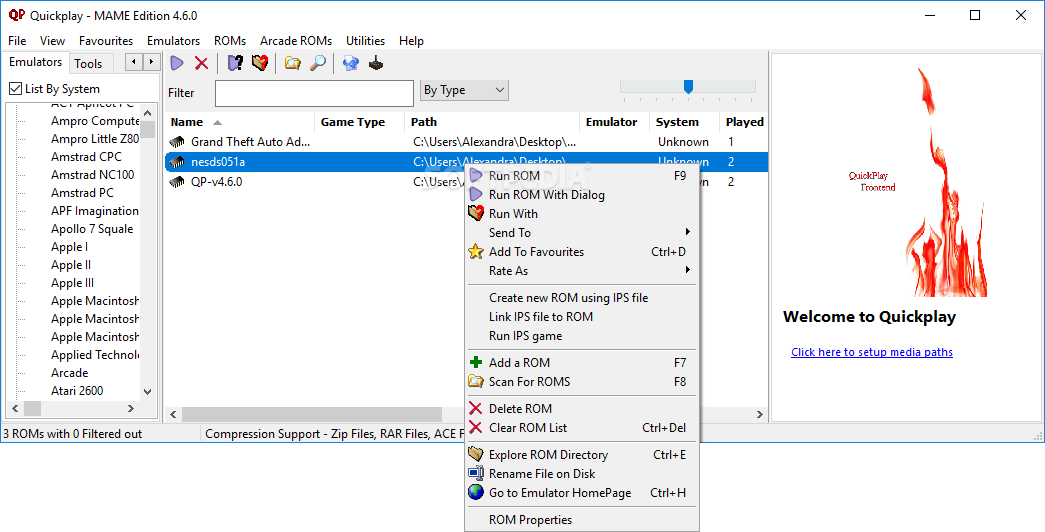
Task: Open the Arcade ROMs menu
Action: click(296, 41)
